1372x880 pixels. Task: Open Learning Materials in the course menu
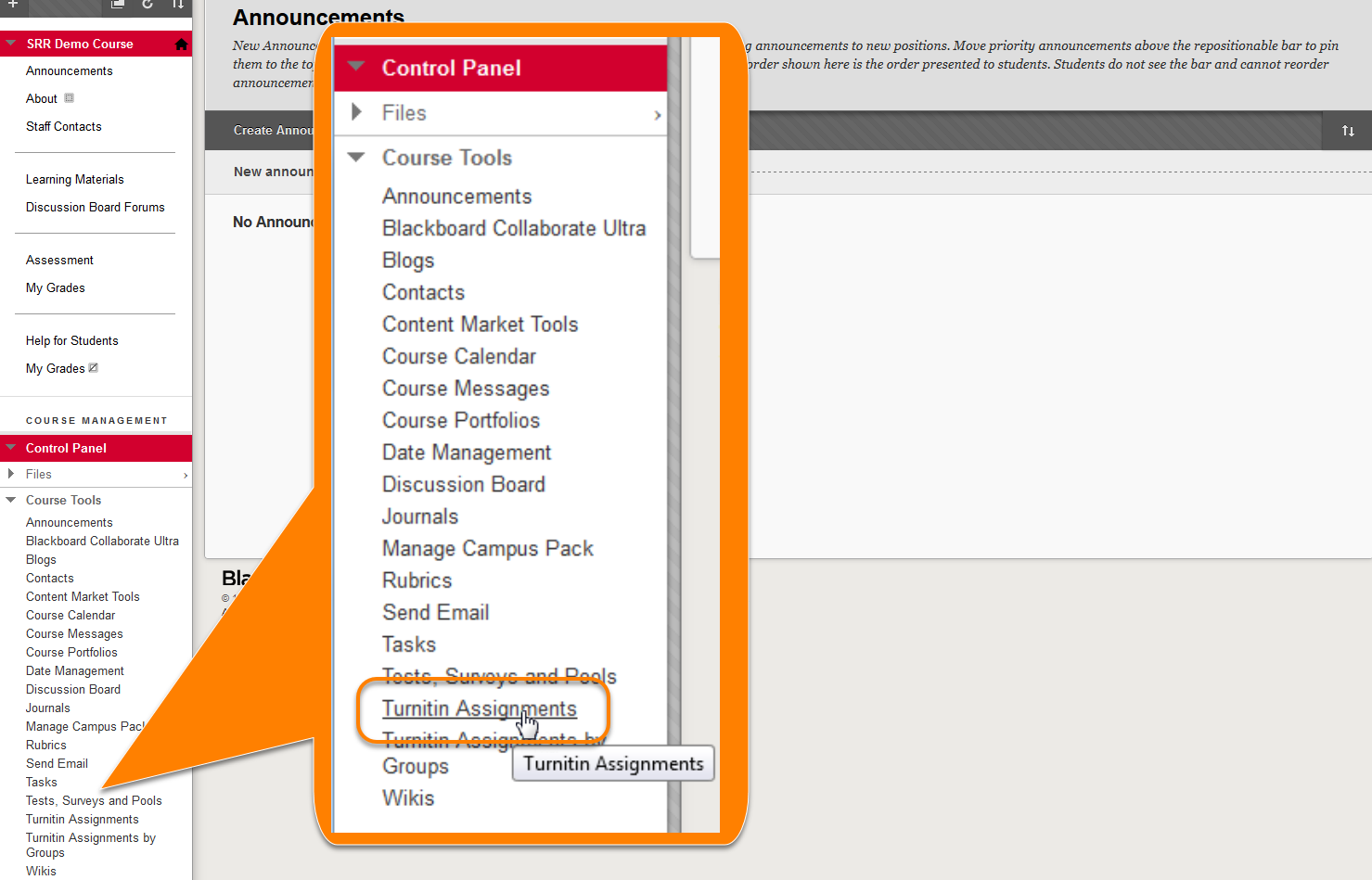tap(75, 179)
